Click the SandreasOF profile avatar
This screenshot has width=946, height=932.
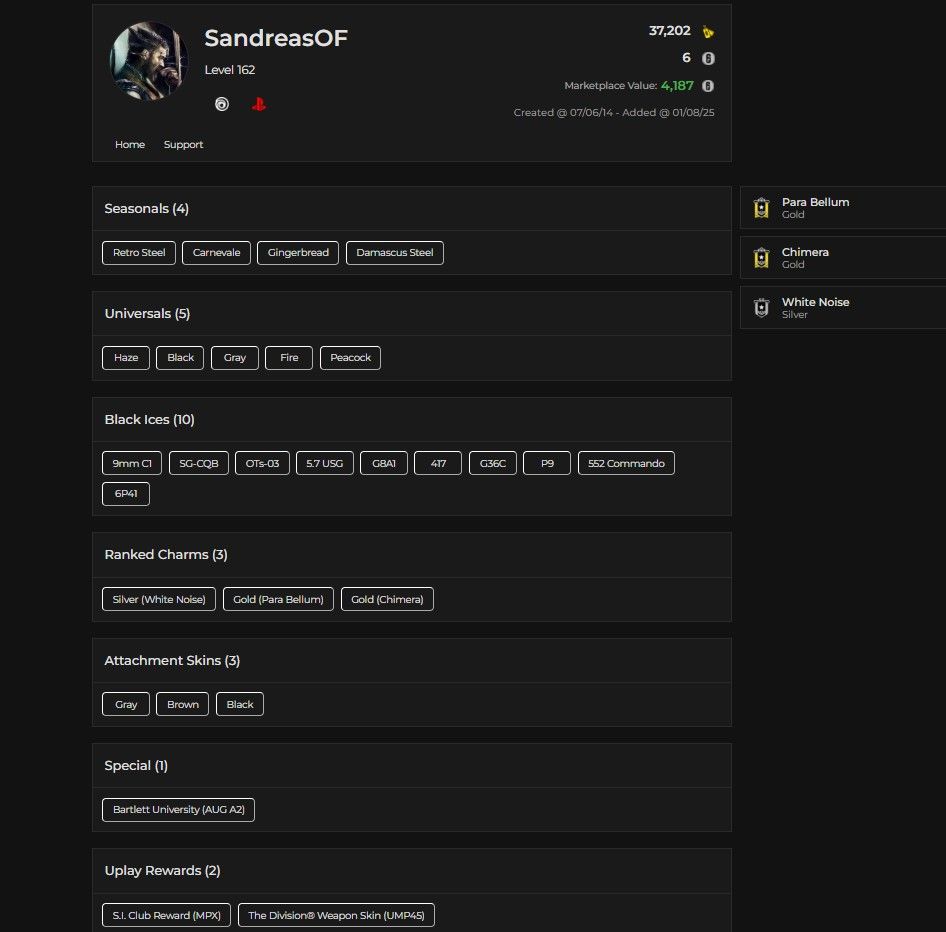tap(148, 60)
